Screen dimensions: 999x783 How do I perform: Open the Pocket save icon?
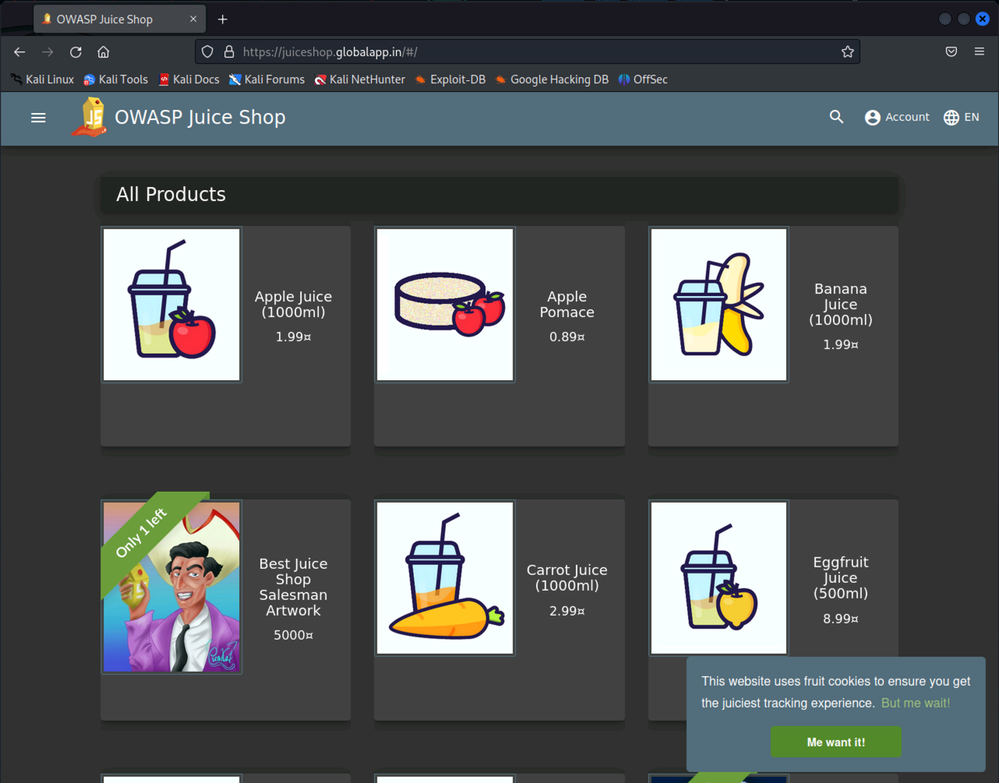click(x=951, y=52)
